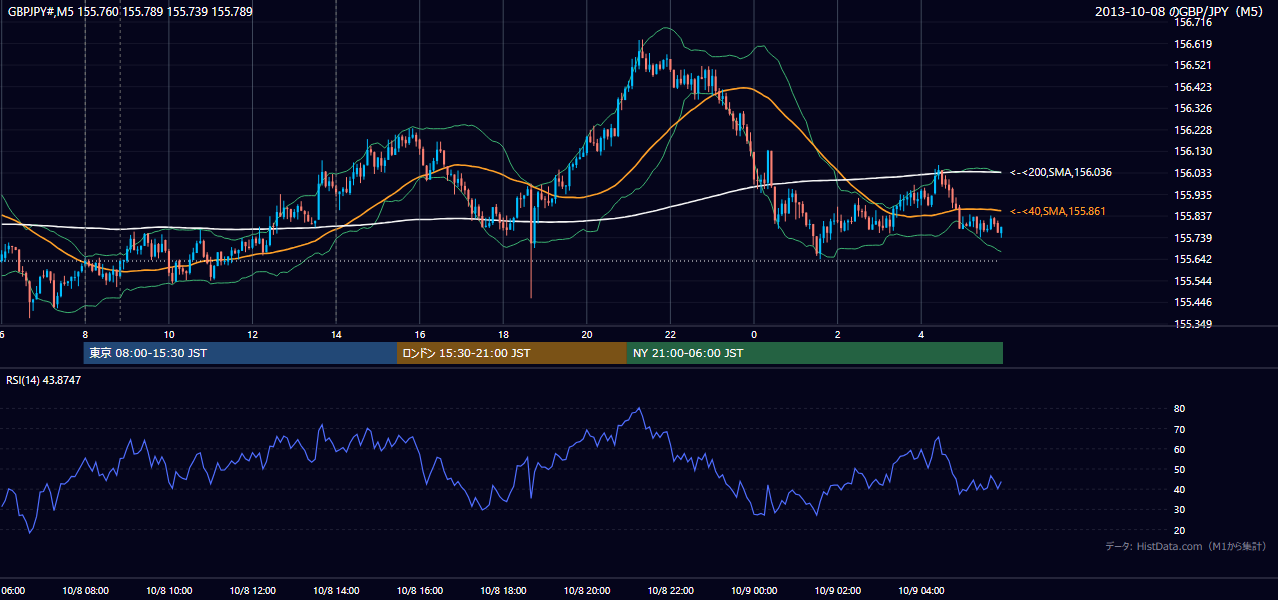
Task: Select the ロンドン 15:30-21:00 JST session bar
Action: click(512, 353)
